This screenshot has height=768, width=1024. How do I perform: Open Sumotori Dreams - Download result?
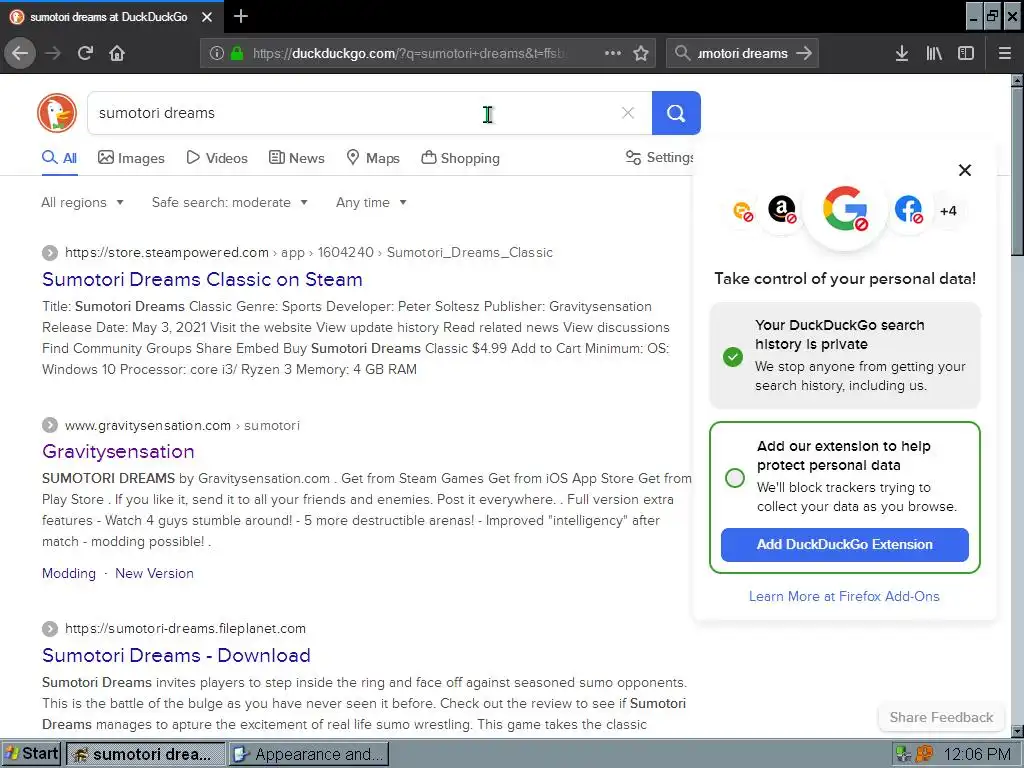(176, 655)
